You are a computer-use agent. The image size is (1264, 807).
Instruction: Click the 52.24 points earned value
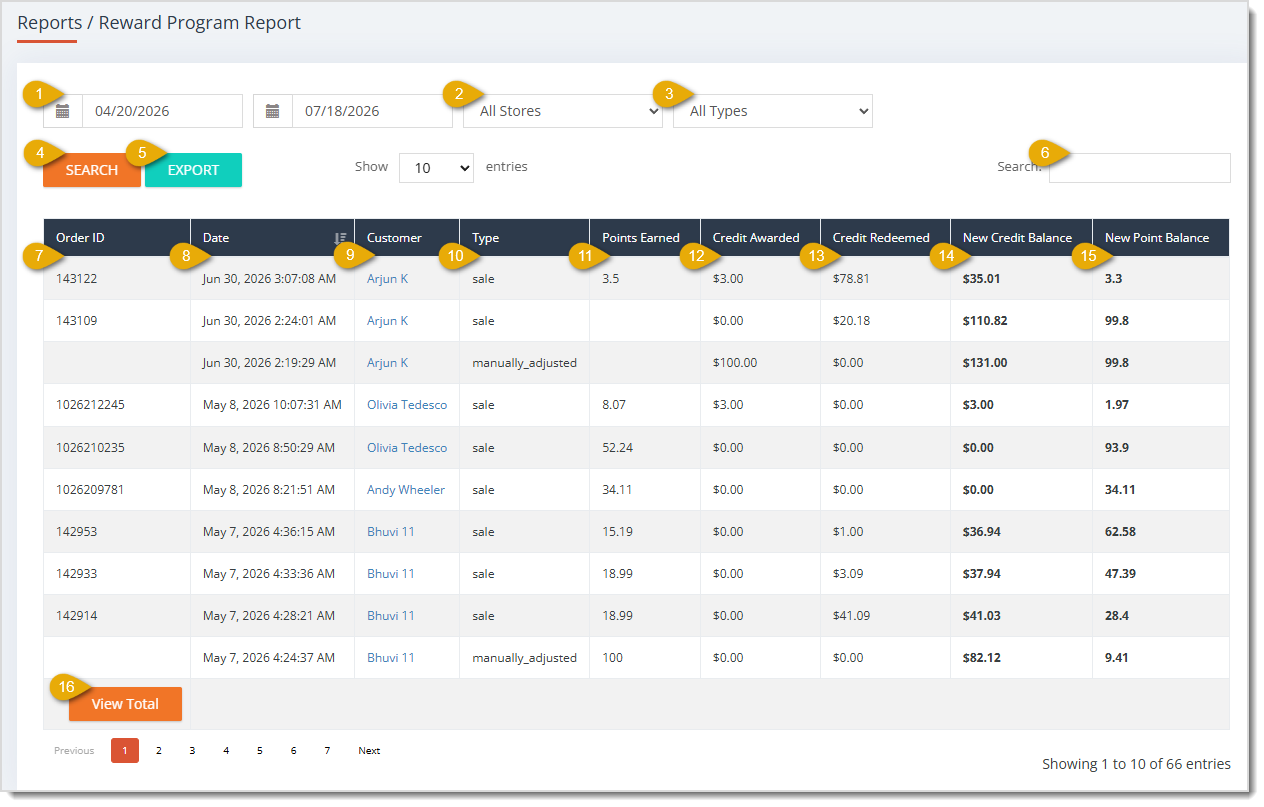[x=617, y=447]
